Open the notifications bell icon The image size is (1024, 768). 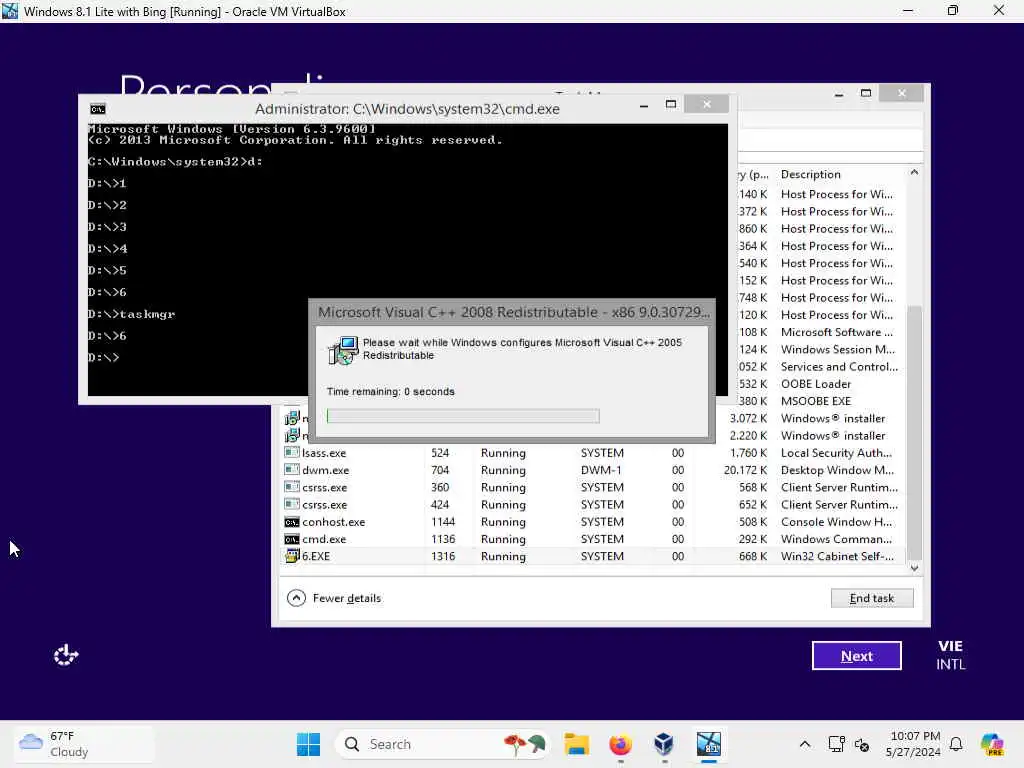[956, 744]
